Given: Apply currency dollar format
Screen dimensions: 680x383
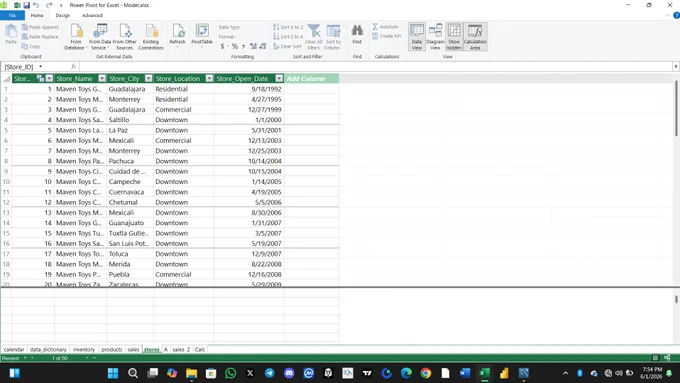Looking at the screenshot, I should [x=222, y=46].
